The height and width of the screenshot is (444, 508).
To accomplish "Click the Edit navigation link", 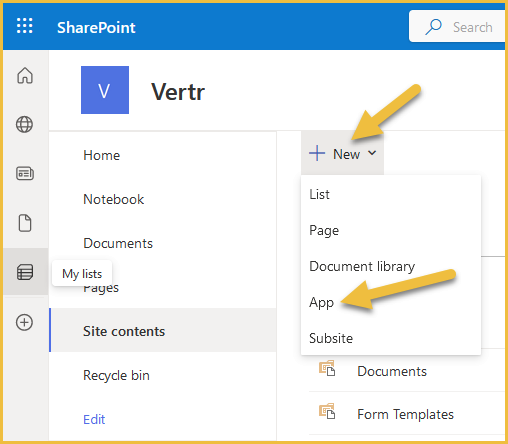I will 94,419.
